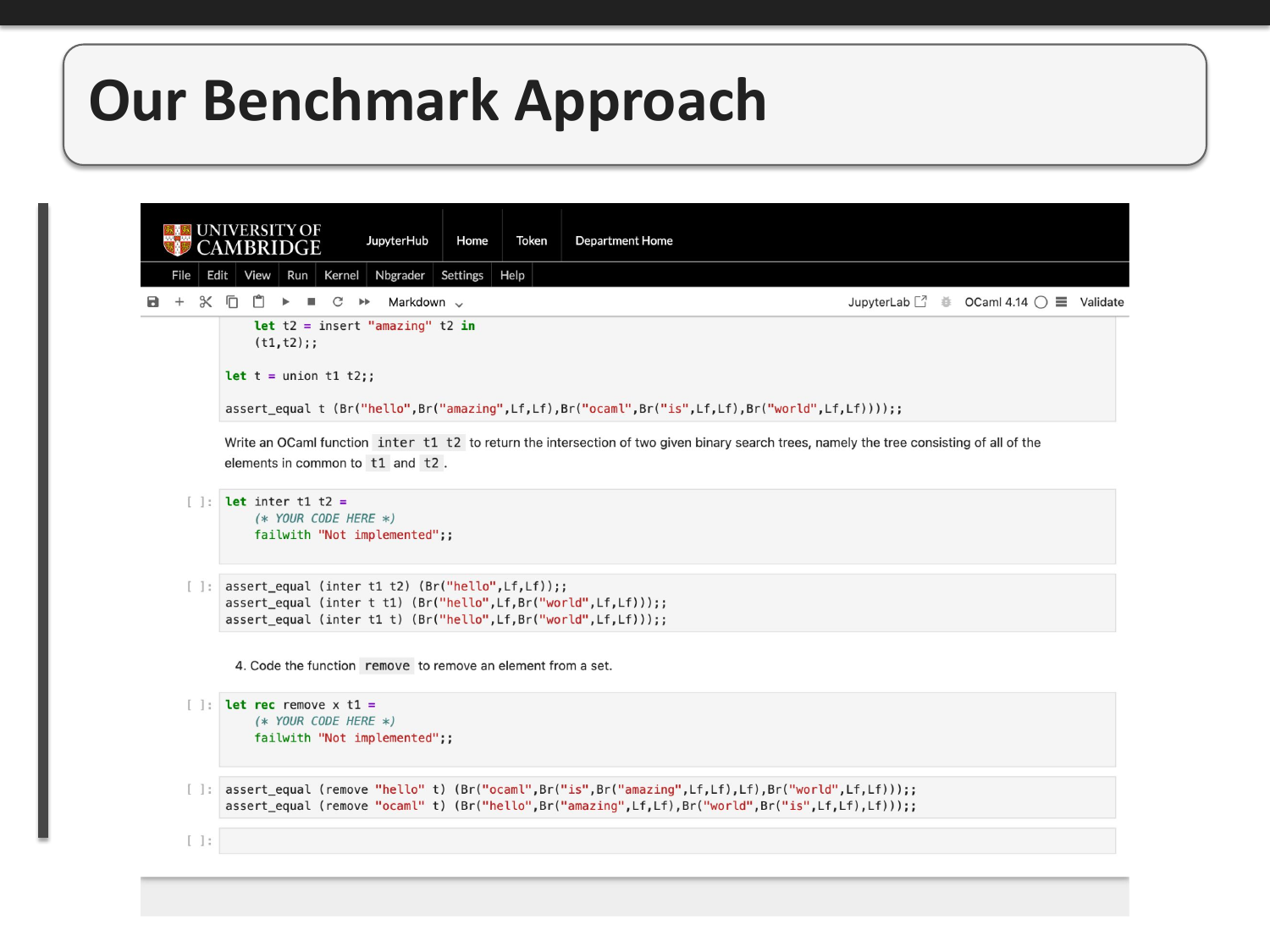
Task: Go to Department Home link
Action: 624,241
